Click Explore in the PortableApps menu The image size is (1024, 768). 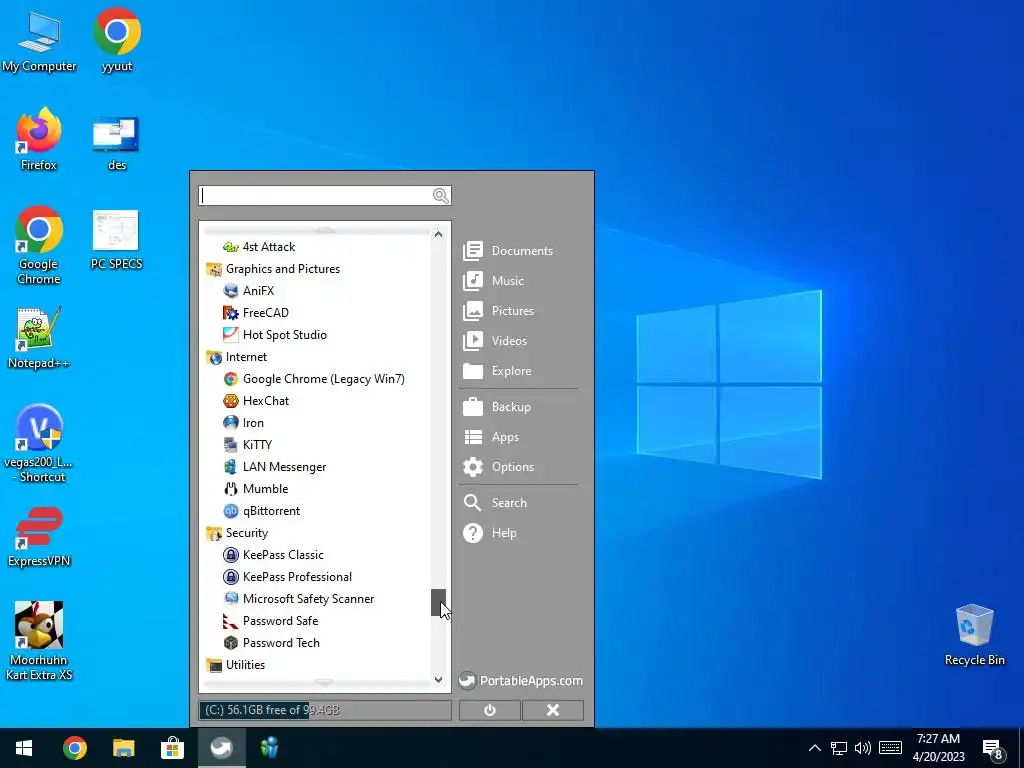click(497, 371)
